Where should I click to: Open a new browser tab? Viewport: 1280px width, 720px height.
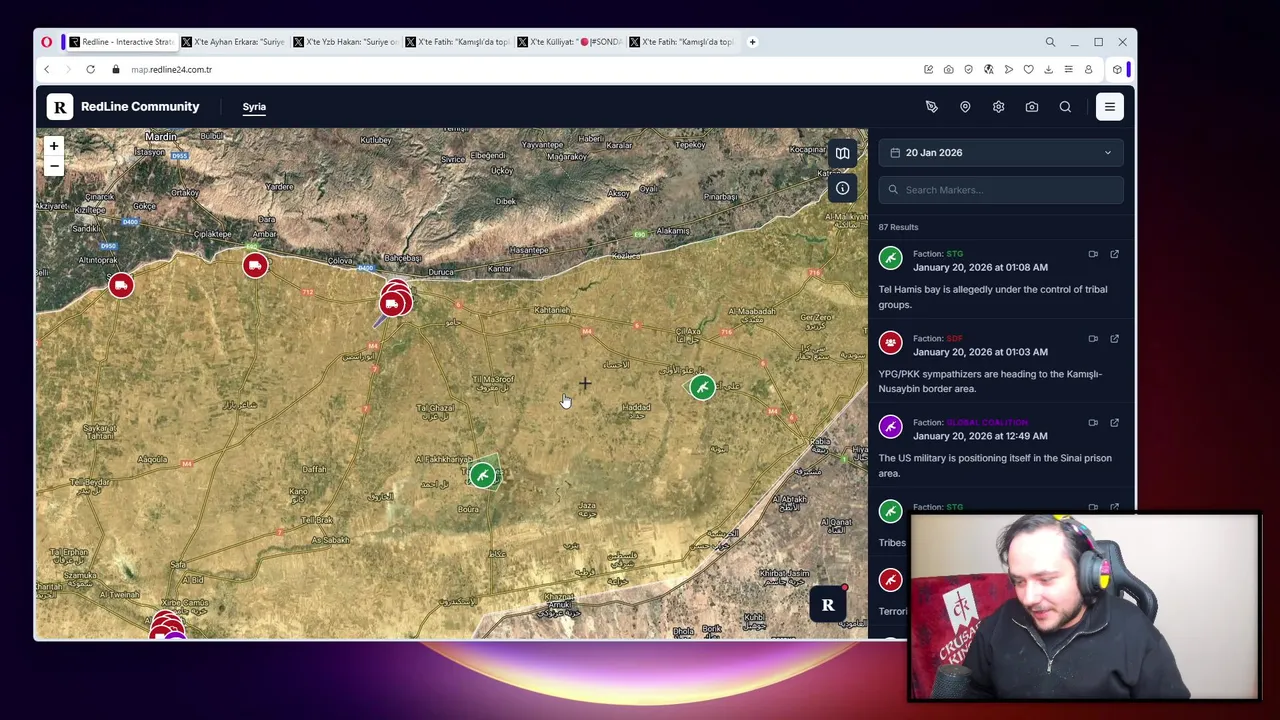[x=753, y=42]
